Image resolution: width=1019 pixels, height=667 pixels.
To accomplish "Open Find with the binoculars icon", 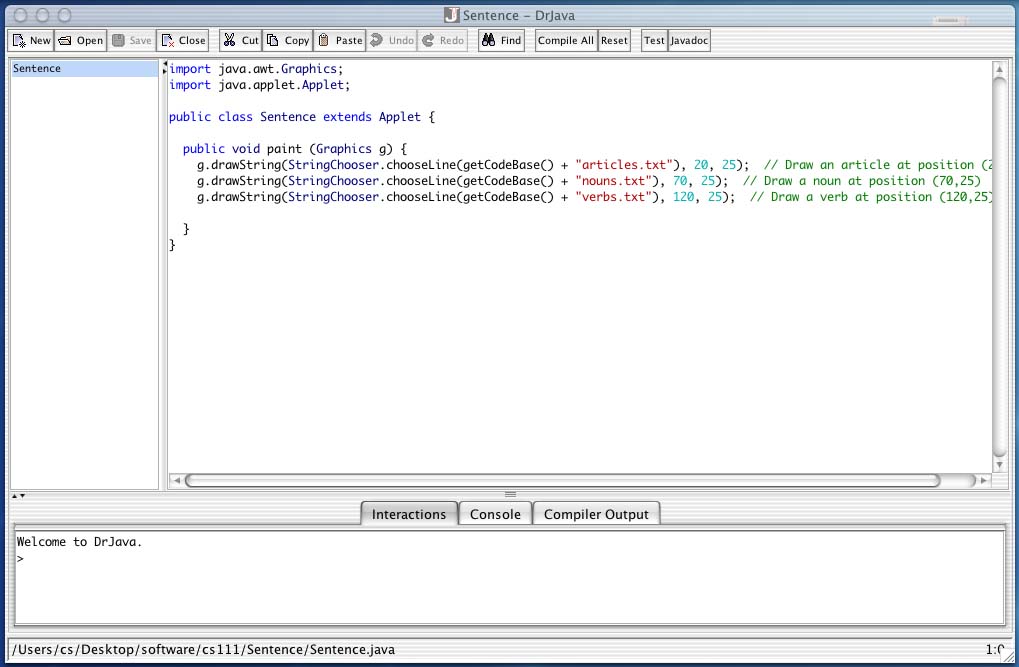I will click(488, 41).
